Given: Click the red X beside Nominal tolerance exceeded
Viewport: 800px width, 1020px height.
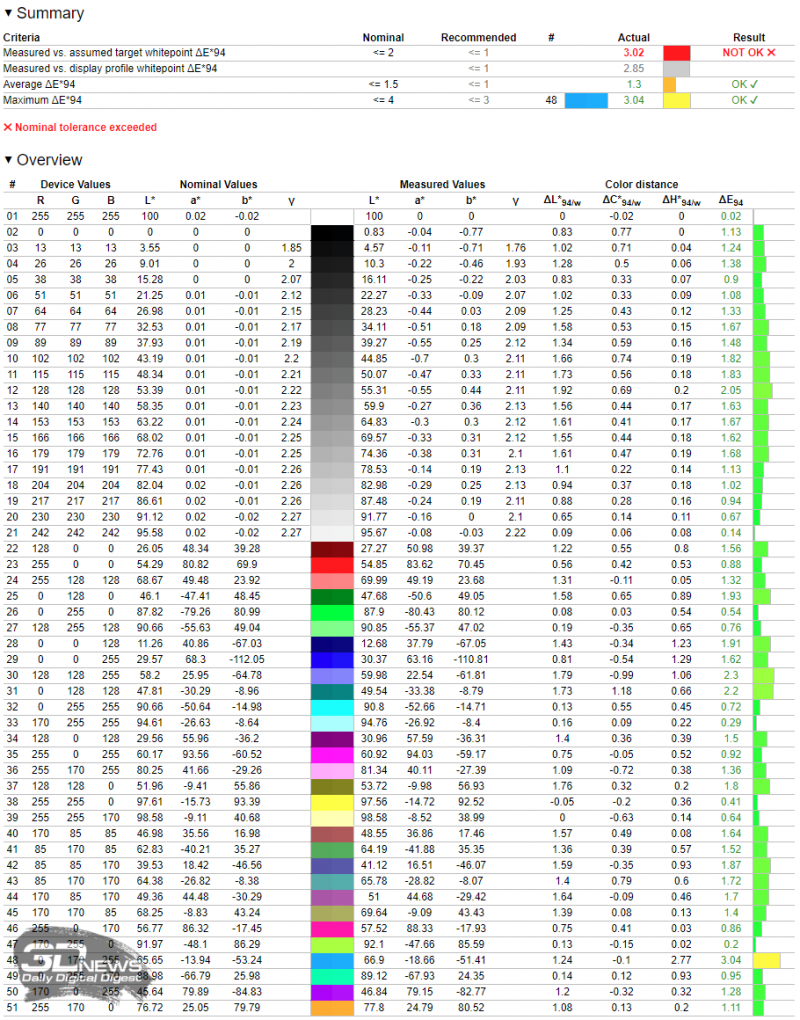Looking at the screenshot, I should tap(8, 128).
